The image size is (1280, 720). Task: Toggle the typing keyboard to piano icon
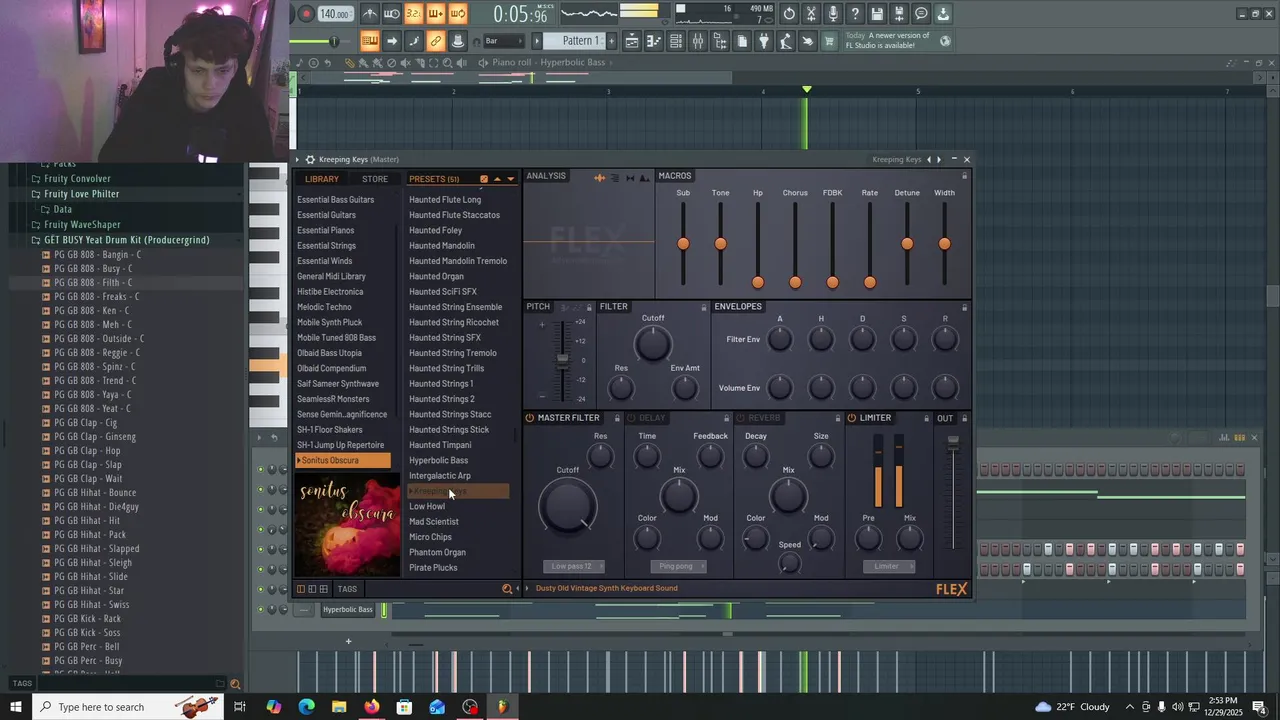(x=370, y=41)
